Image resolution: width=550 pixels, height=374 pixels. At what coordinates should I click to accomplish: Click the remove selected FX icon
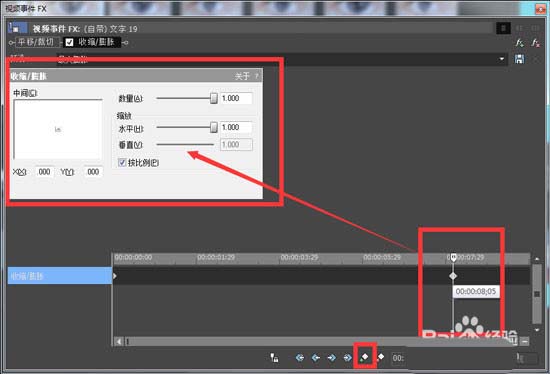pos(535,43)
